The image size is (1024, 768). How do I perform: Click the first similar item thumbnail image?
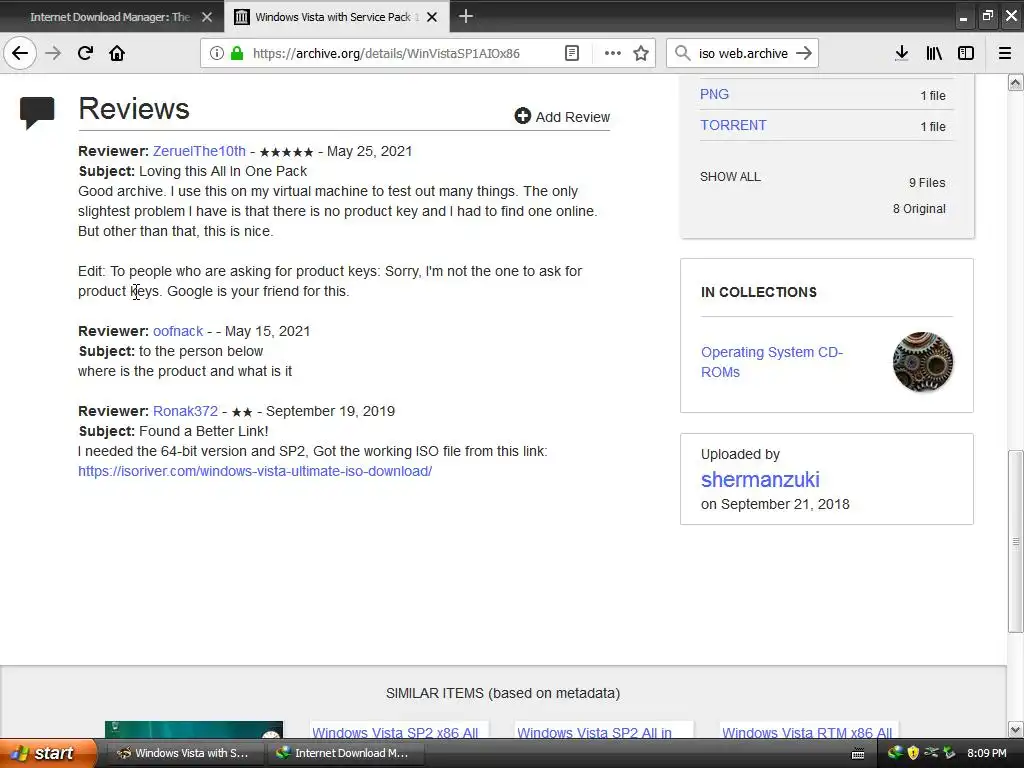tap(194, 730)
